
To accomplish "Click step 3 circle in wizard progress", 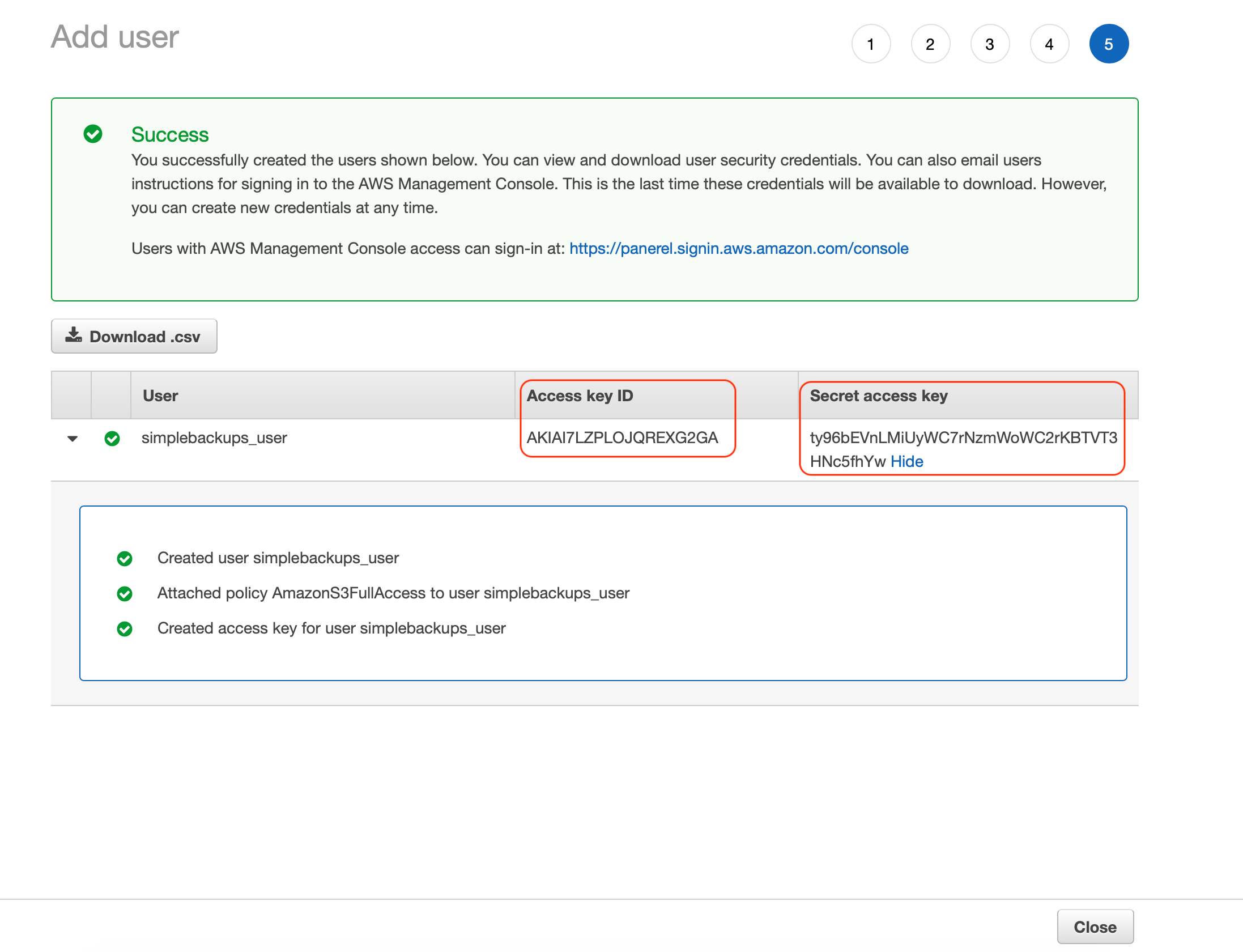I will click(x=990, y=43).
